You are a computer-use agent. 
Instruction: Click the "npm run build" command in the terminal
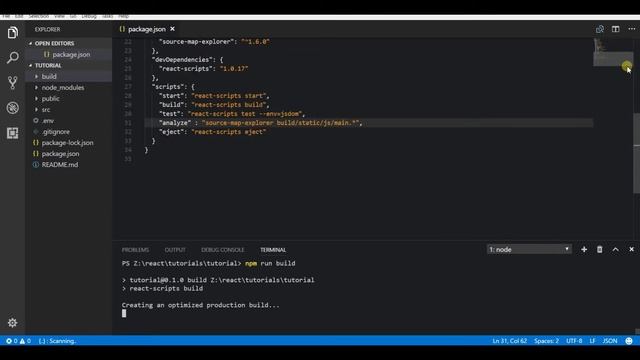[270, 264]
